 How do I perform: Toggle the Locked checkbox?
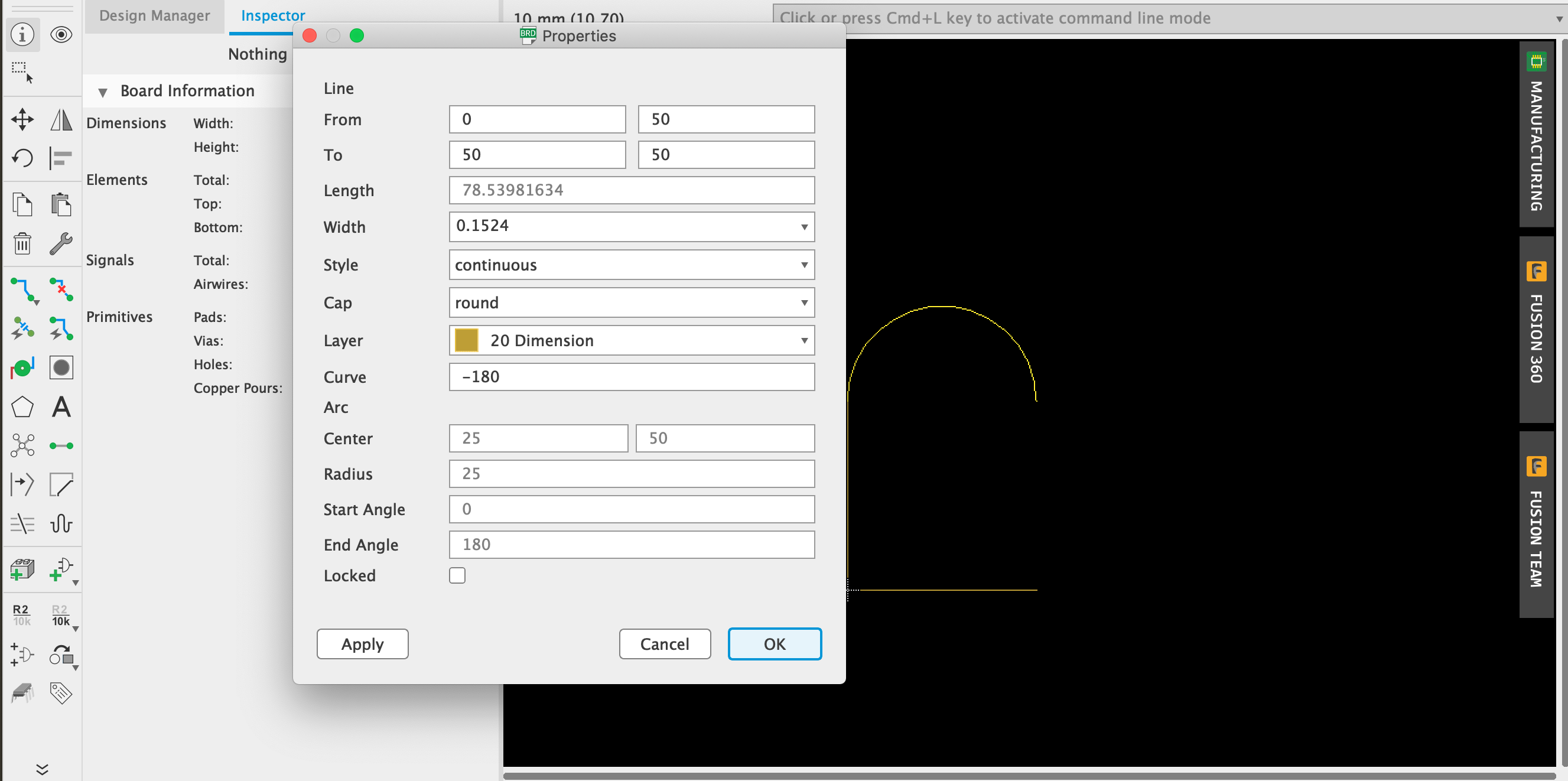pos(457,575)
